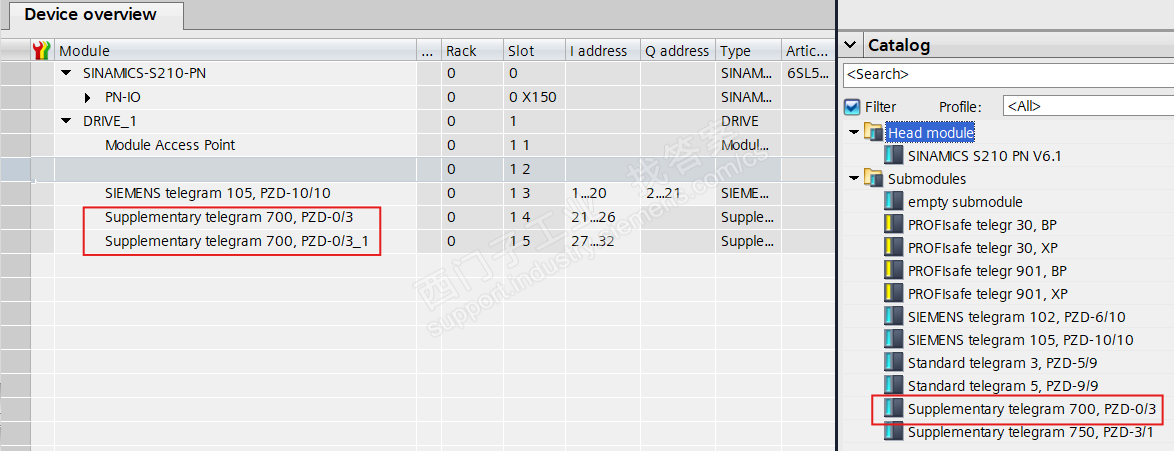The height and width of the screenshot is (451, 1174).
Task: Select empty submodule in catalog
Action: 965,202
